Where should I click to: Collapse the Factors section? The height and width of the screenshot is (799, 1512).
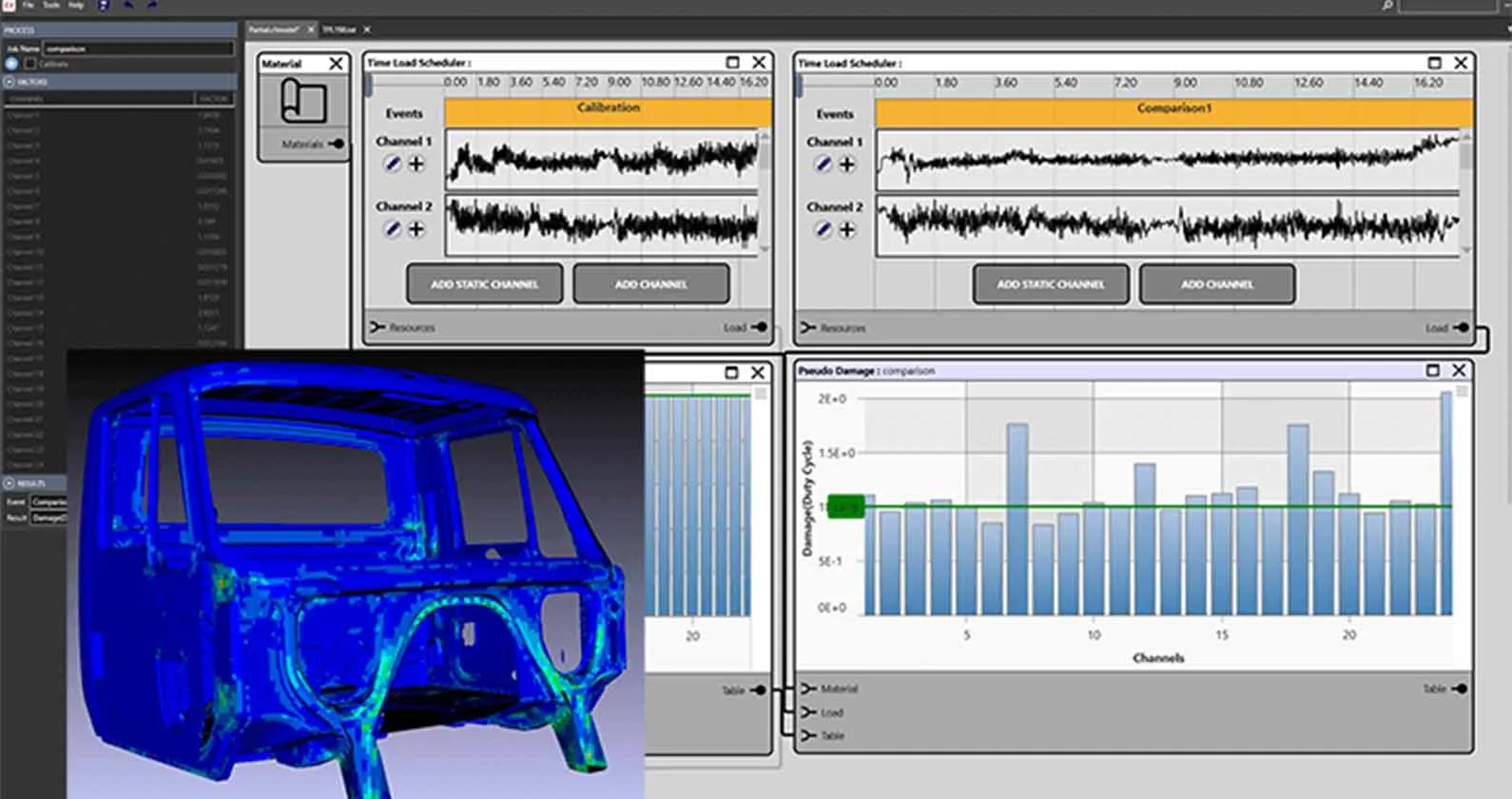point(10,82)
